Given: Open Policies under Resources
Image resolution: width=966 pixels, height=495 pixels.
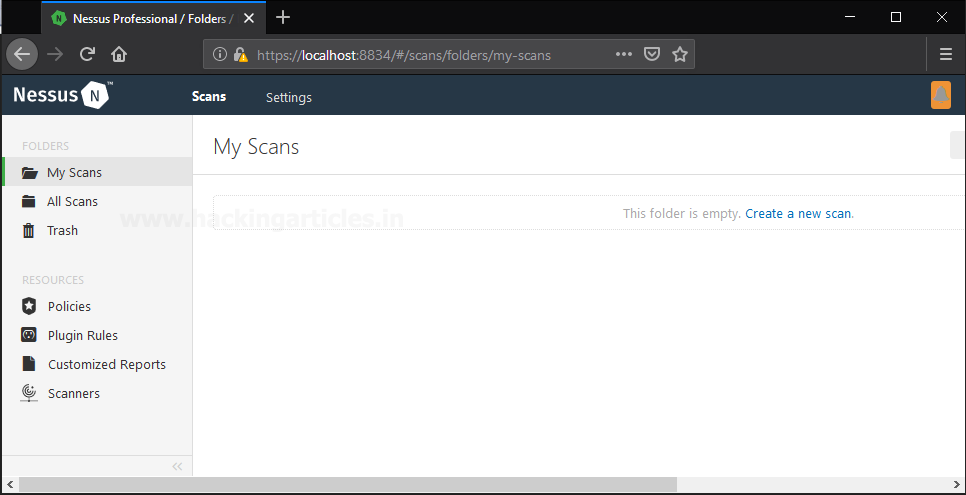Looking at the screenshot, I should [97, 306].
